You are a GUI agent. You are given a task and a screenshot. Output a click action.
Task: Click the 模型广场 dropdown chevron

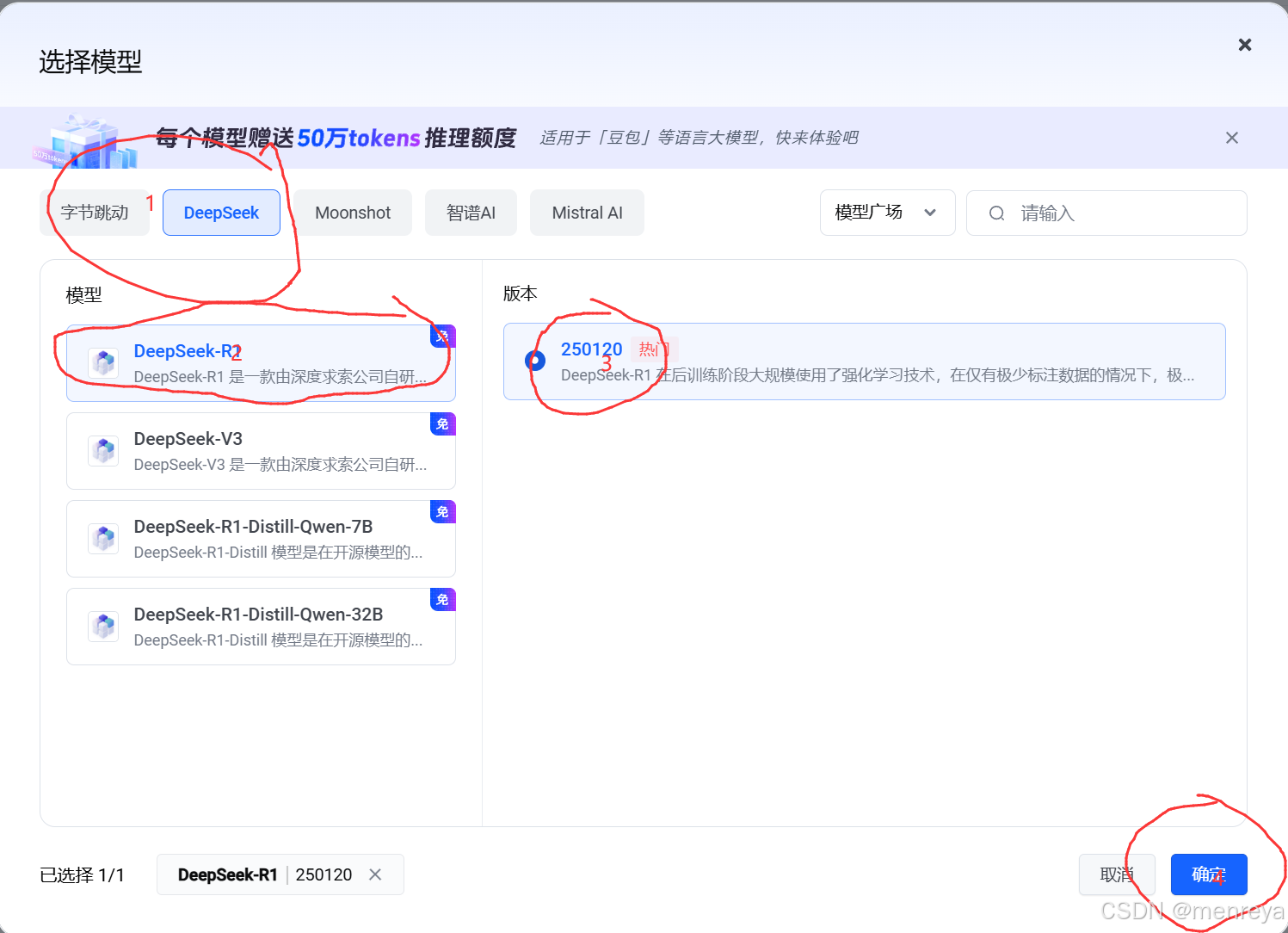pos(930,213)
